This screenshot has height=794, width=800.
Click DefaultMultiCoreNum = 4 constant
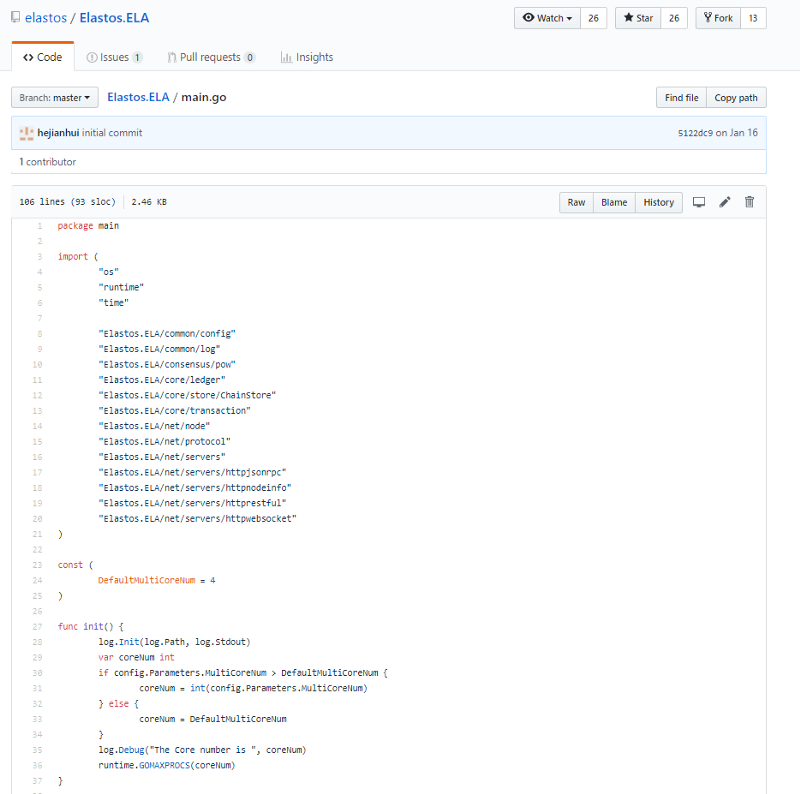coord(157,580)
